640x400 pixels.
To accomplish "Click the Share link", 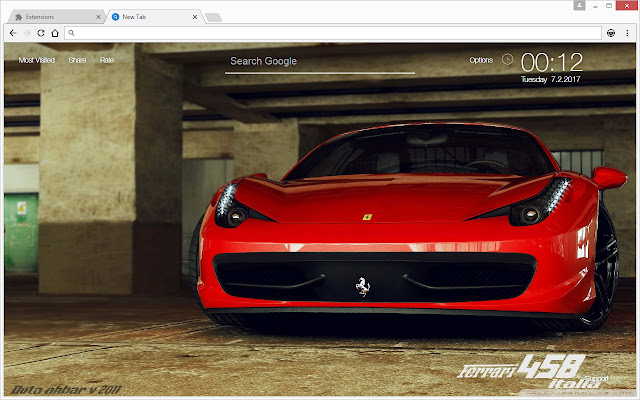I will pyautogui.click(x=77, y=60).
